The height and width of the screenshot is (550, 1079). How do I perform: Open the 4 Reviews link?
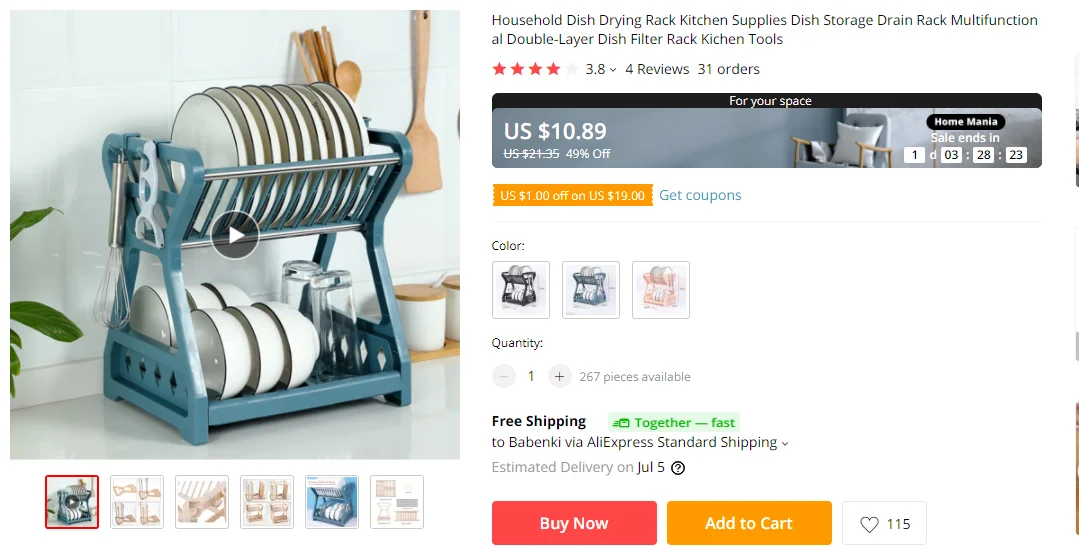pos(657,69)
